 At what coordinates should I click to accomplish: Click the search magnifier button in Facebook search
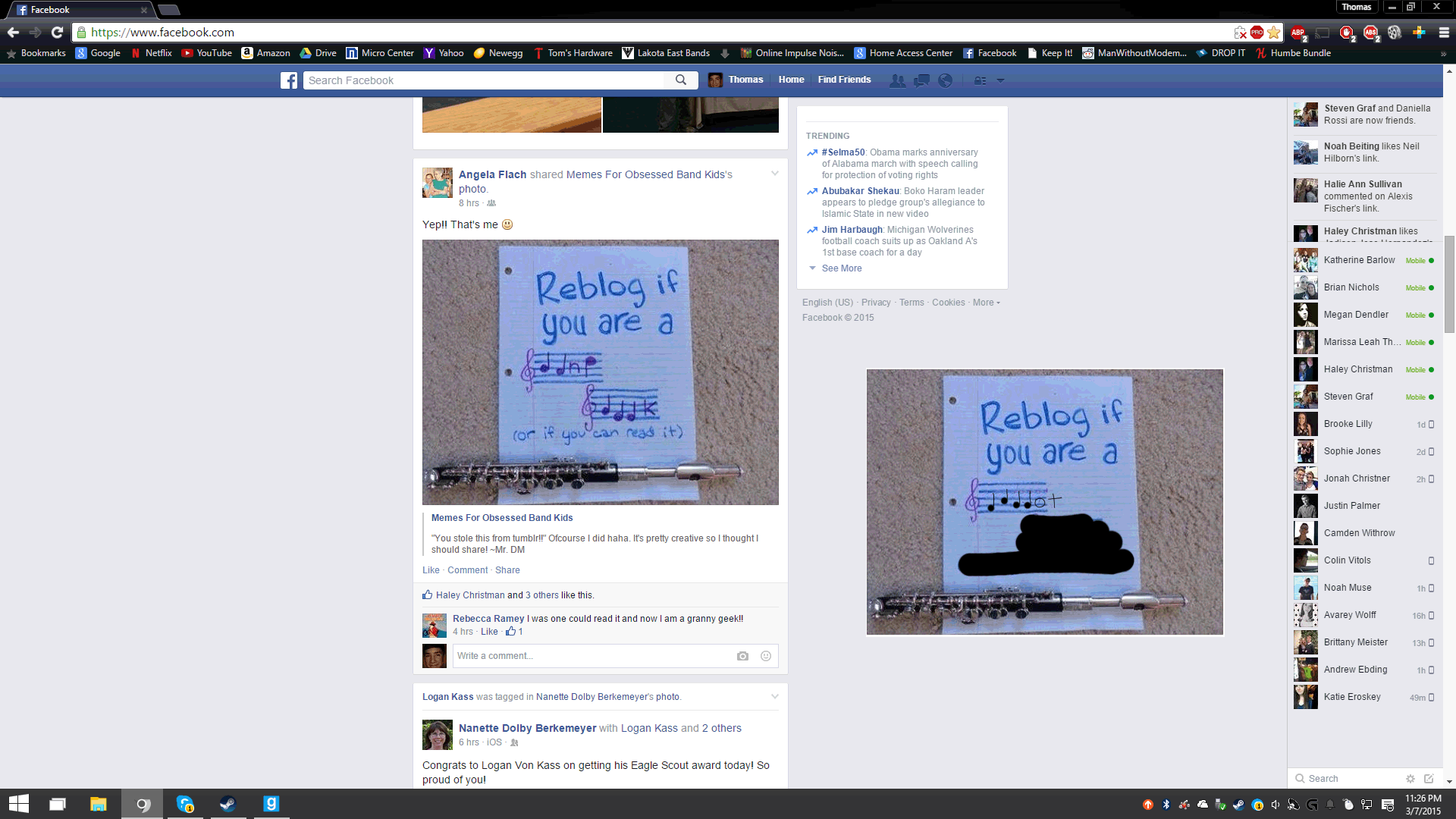tap(681, 80)
